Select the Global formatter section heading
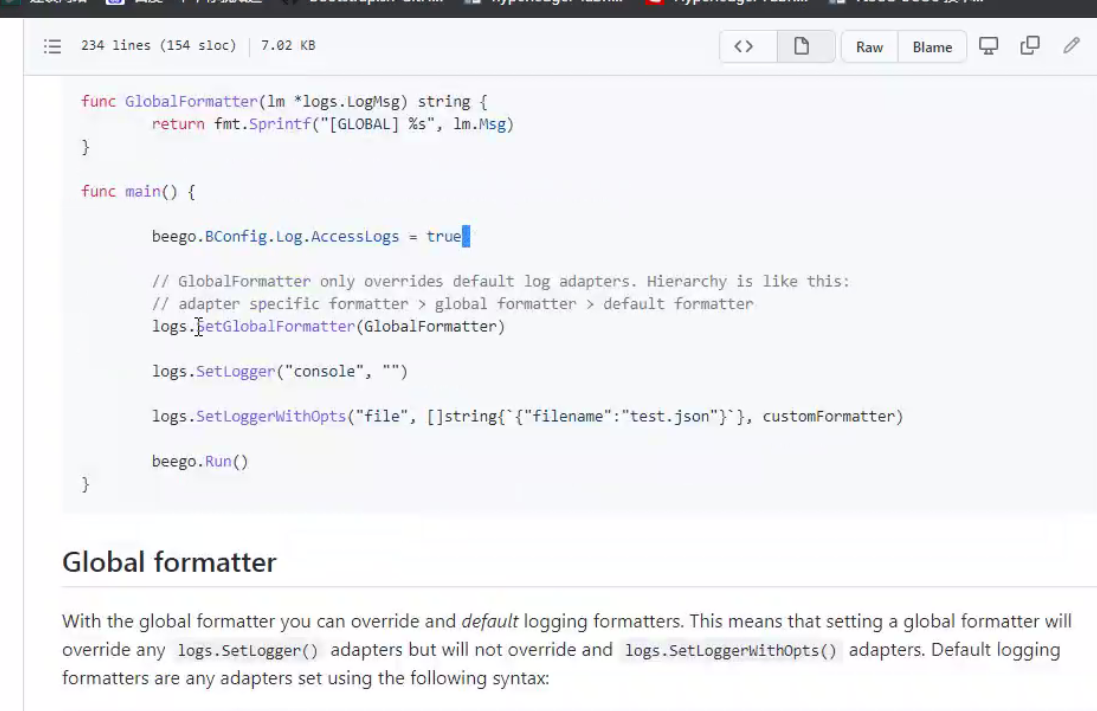Image resolution: width=1097 pixels, height=711 pixels. click(x=168, y=562)
